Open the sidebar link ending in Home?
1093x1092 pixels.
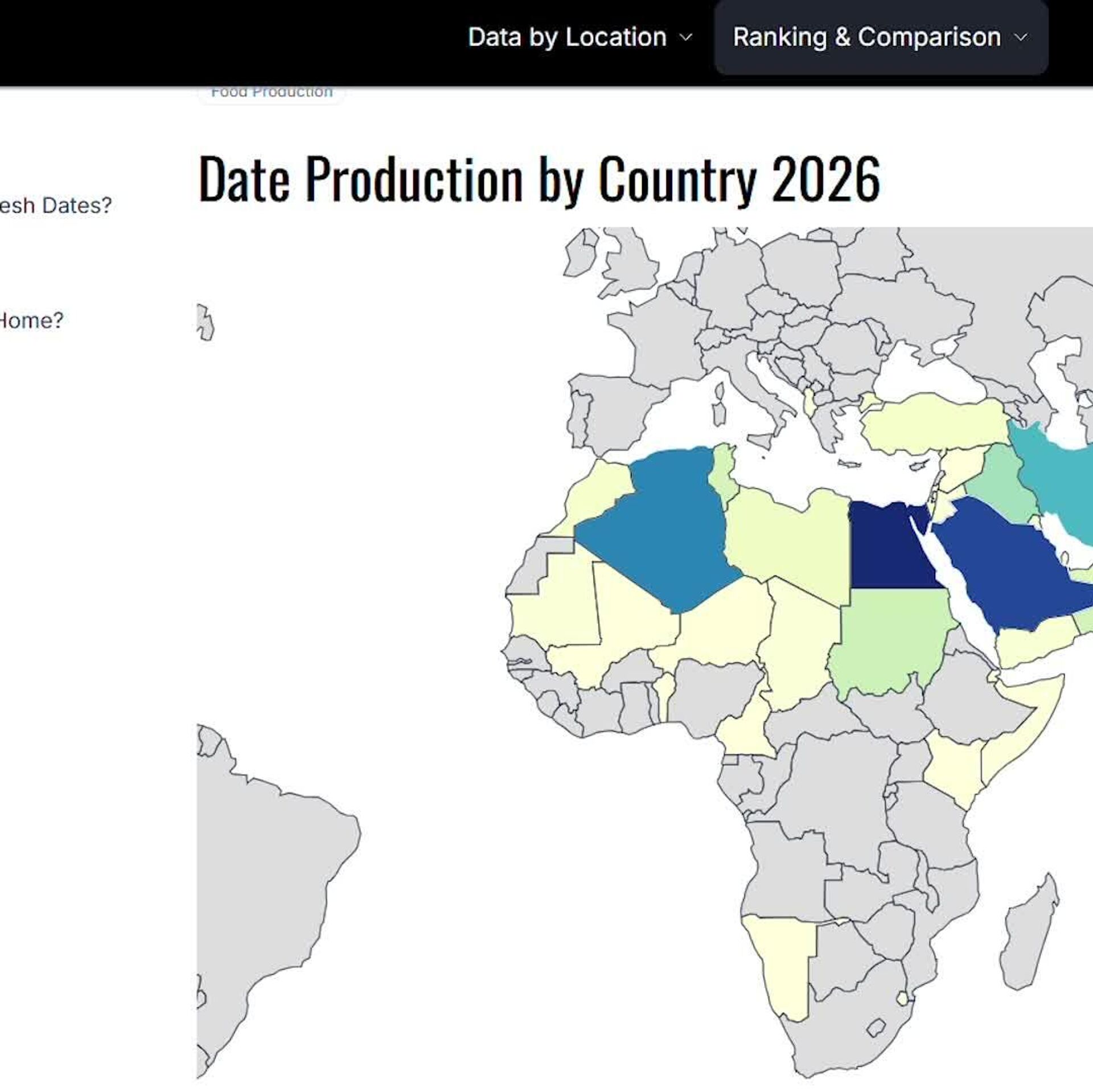point(31,321)
